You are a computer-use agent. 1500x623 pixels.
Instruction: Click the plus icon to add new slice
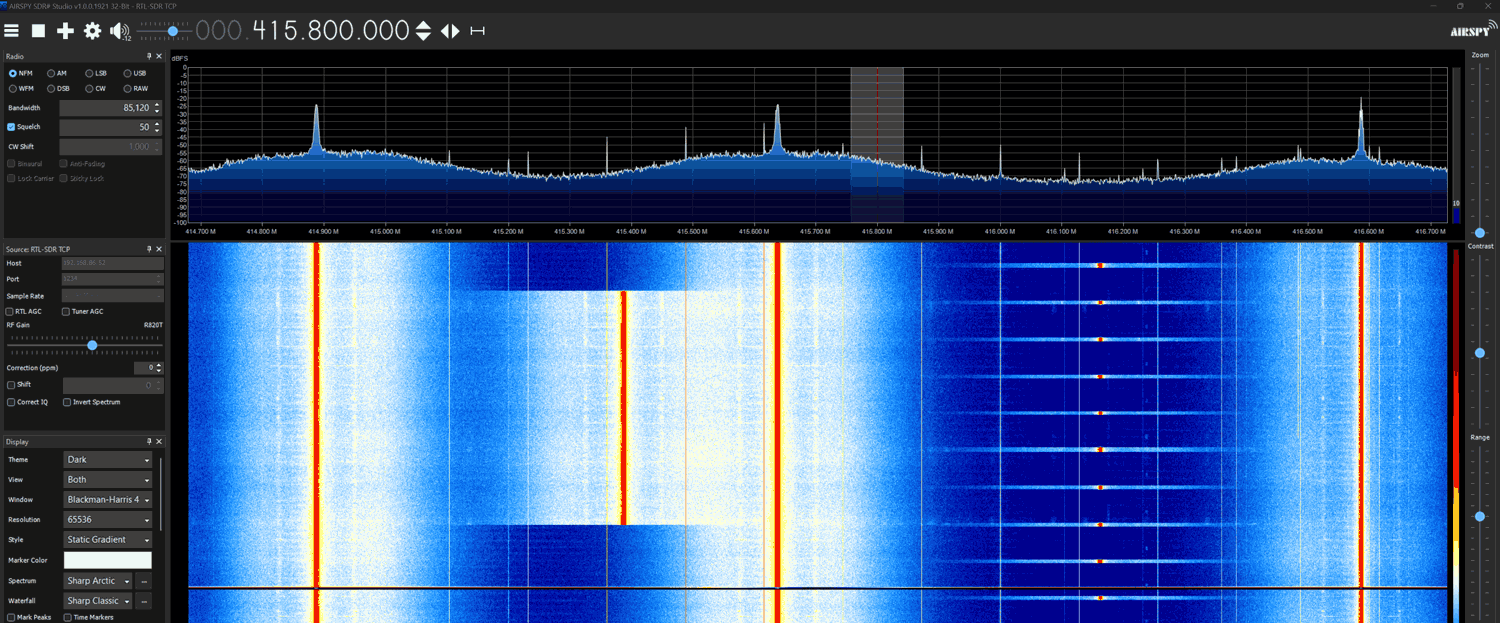tap(65, 31)
